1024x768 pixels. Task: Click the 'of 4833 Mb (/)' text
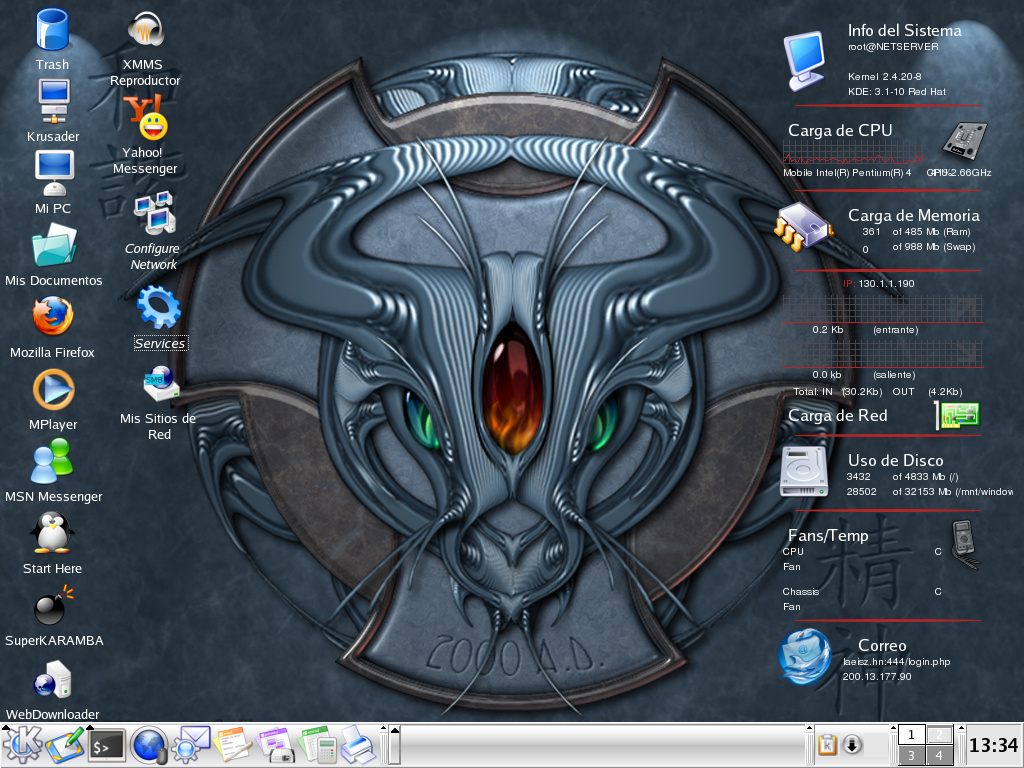pyautogui.click(x=925, y=477)
